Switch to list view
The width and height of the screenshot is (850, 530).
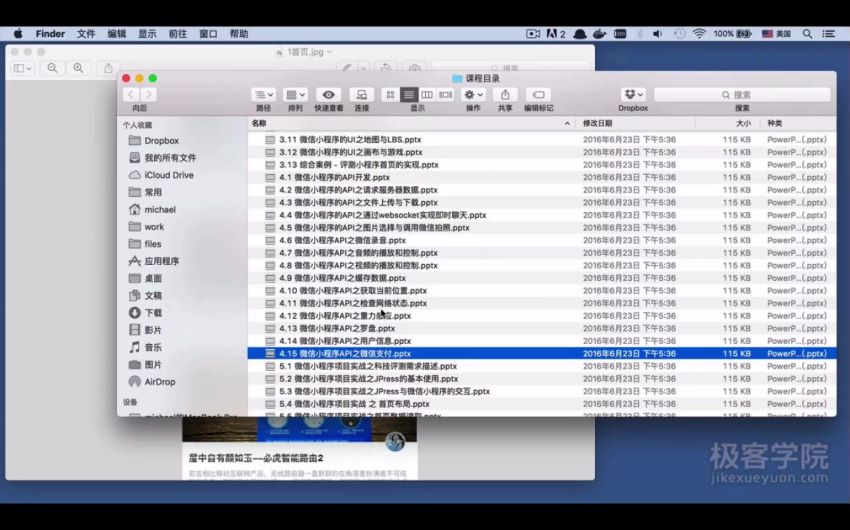(x=409, y=95)
